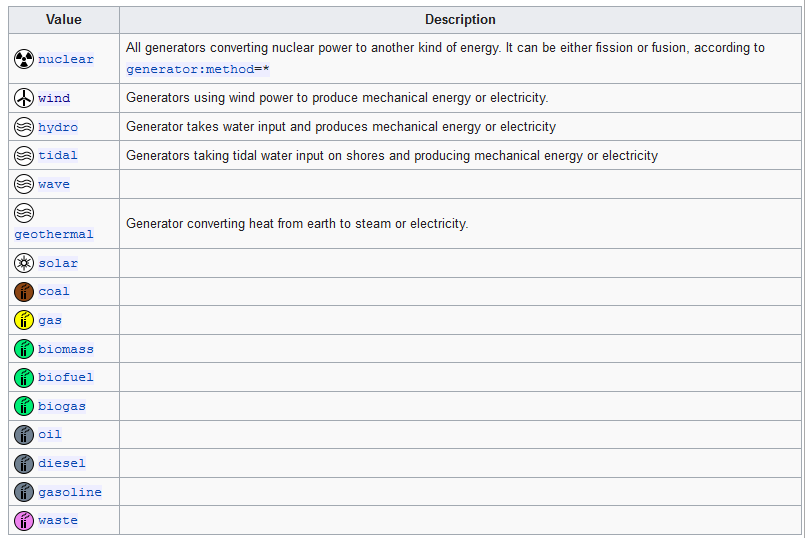The image size is (805, 538).
Task: Follow the gas link
Action: pos(50,320)
